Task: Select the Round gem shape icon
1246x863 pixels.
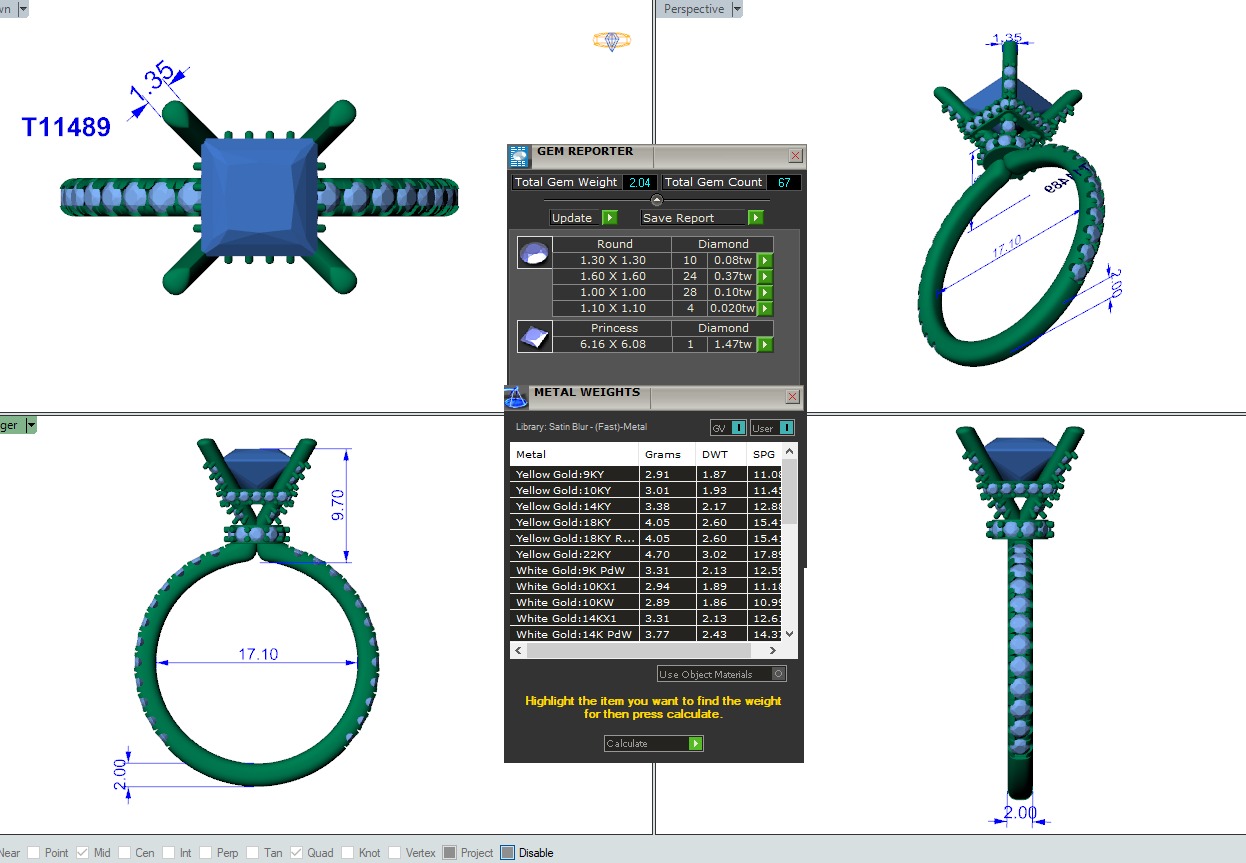Action: pyautogui.click(x=533, y=253)
